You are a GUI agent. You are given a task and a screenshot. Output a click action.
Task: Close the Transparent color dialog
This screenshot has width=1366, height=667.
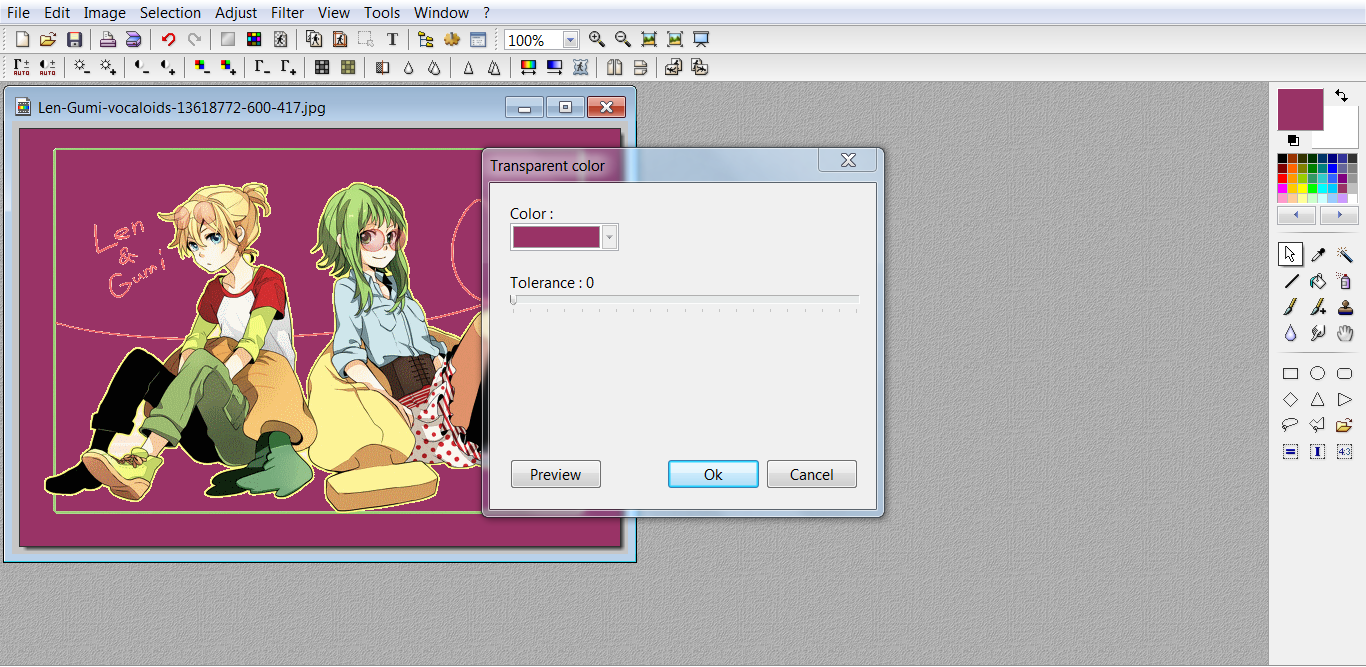point(848,160)
